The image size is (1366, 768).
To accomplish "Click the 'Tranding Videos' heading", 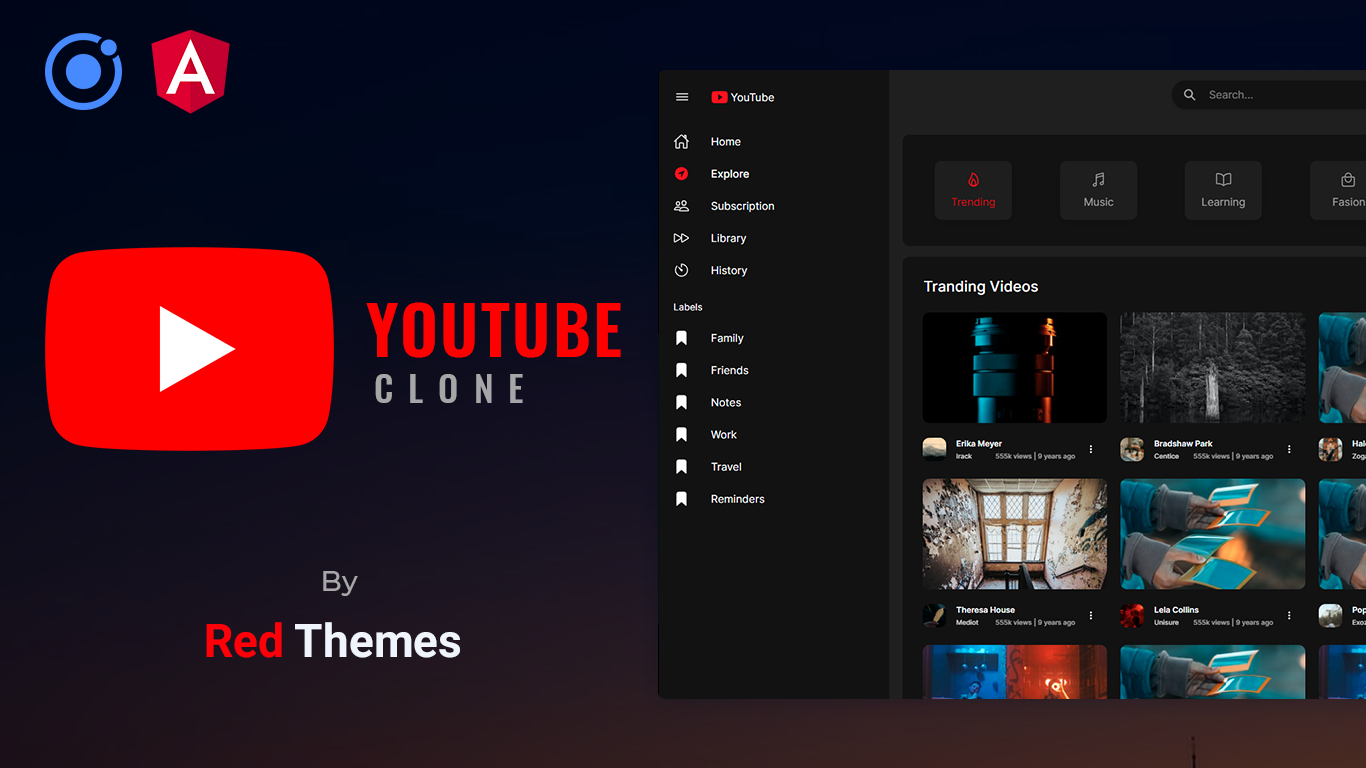I will point(981,286).
